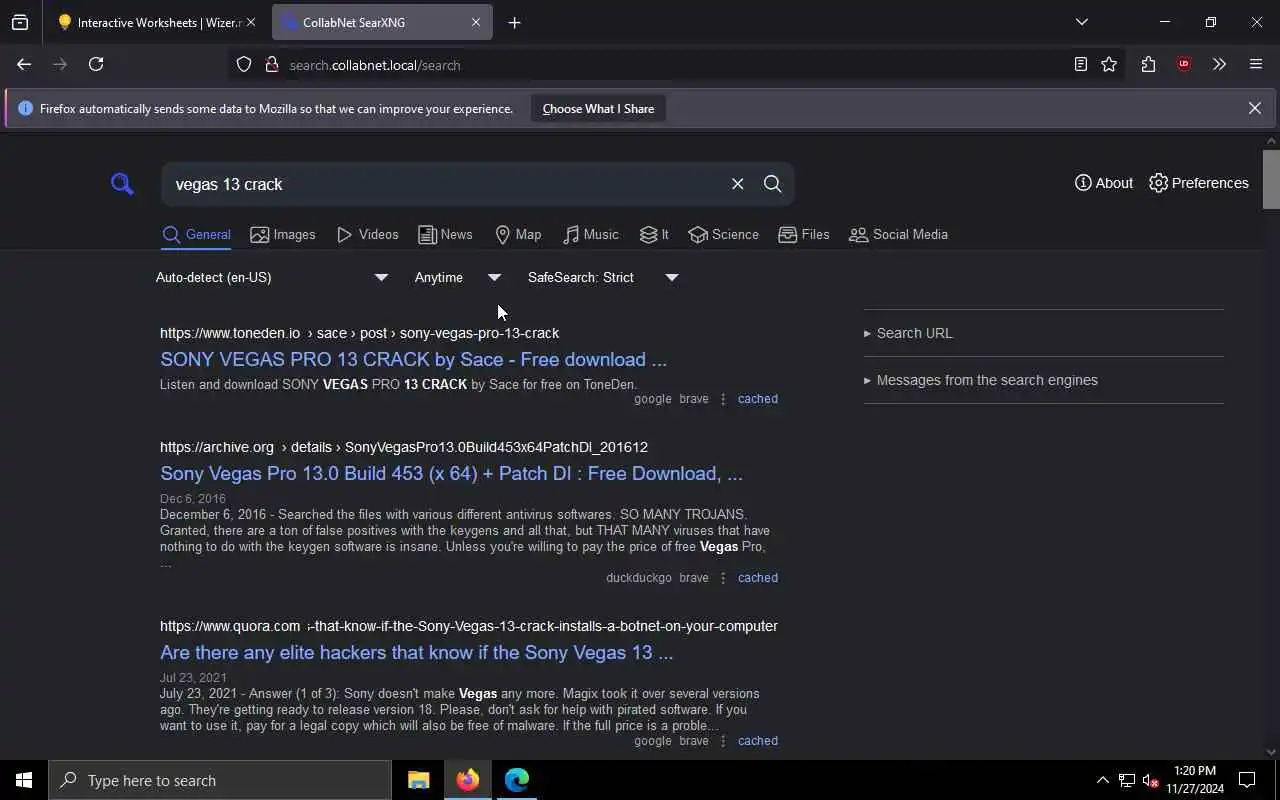The image size is (1280, 800).
Task: Open the SafeSearch Strict dropdown
Action: coord(603,277)
